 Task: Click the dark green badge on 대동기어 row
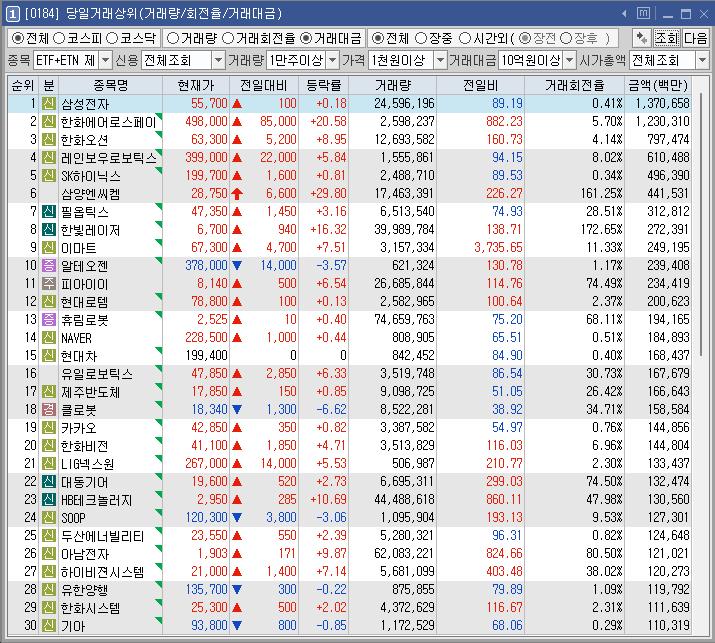pyautogui.click(x=49, y=482)
